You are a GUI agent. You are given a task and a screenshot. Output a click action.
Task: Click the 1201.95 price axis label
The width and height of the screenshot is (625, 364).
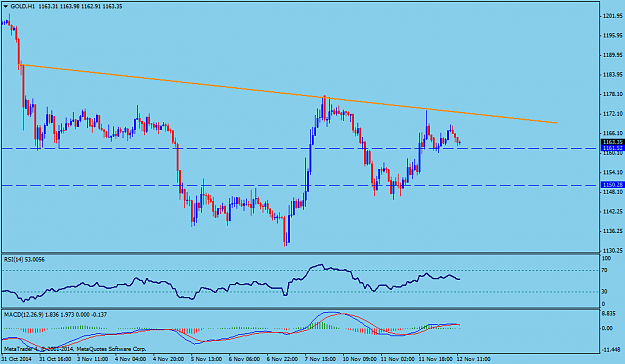pos(613,16)
